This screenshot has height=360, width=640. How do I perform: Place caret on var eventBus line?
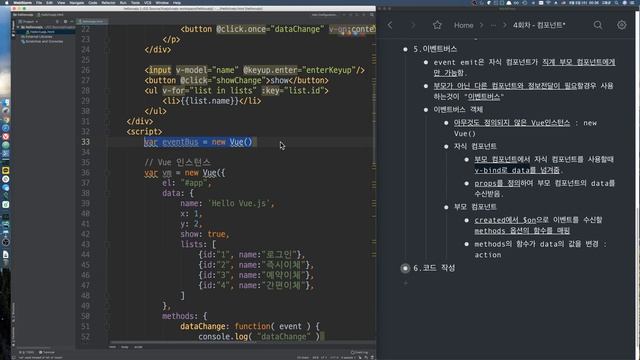pyautogui.click(x=198, y=142)
